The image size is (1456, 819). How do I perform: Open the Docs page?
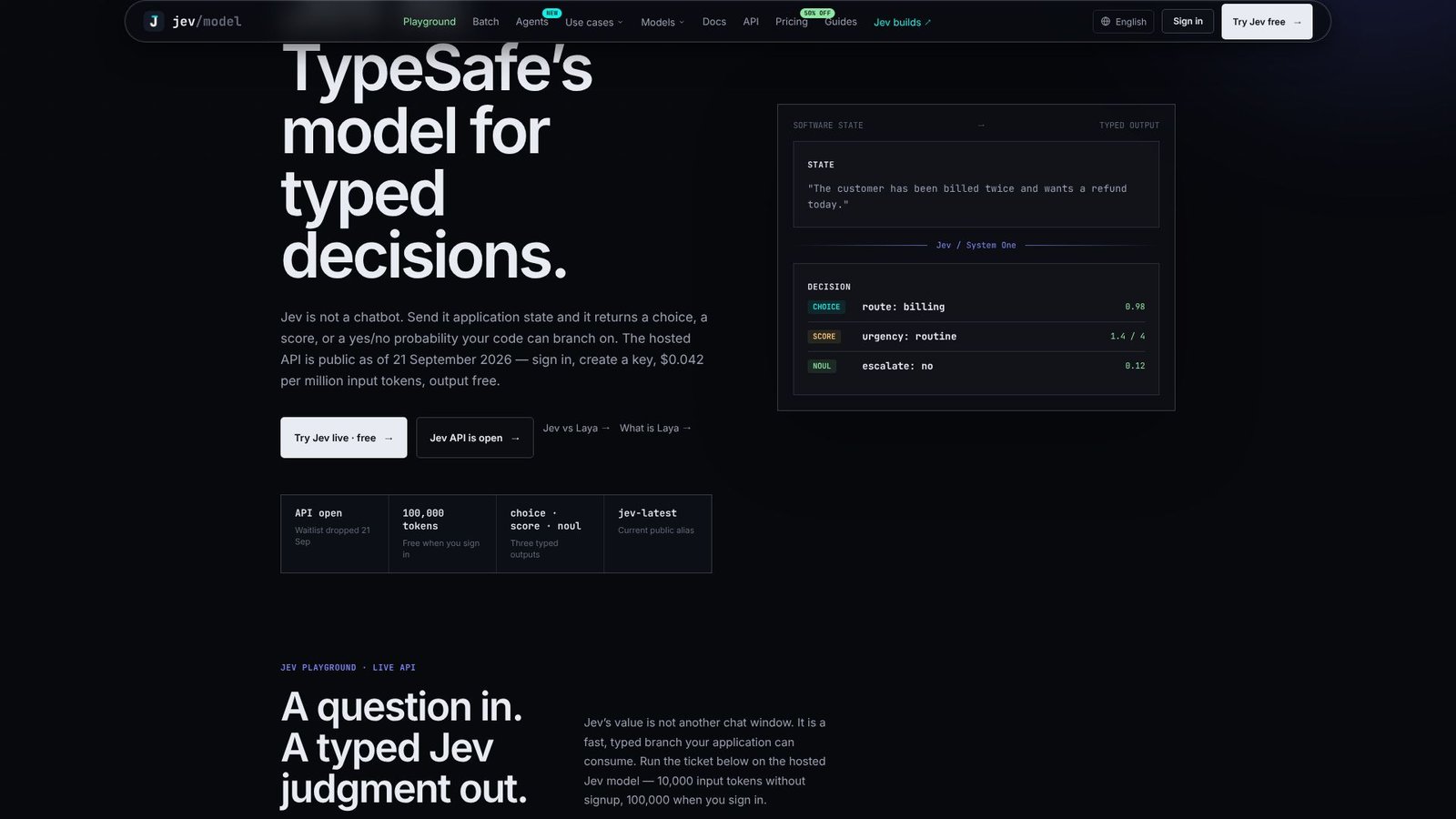pyautogui.click(x=714, y=22)
